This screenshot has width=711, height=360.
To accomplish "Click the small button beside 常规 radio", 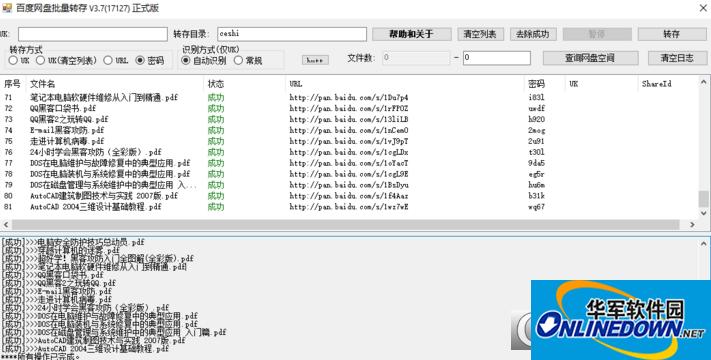I will coord(315,60).
